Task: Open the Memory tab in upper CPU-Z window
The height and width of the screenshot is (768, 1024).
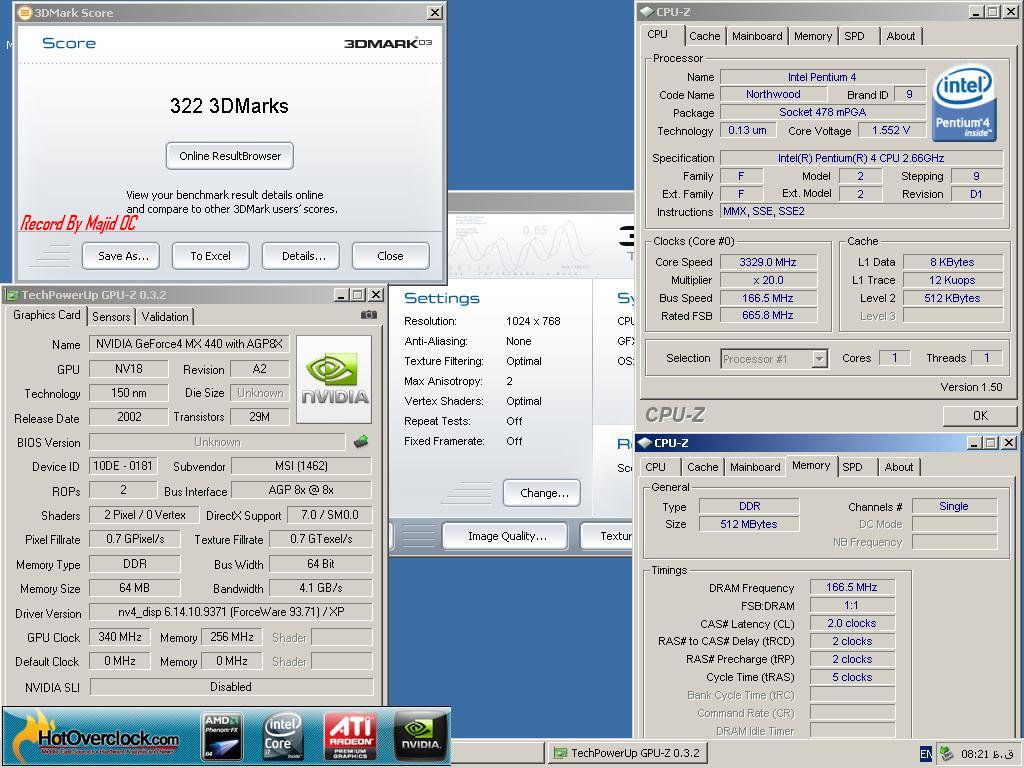Action: click(x=812, y=37)
